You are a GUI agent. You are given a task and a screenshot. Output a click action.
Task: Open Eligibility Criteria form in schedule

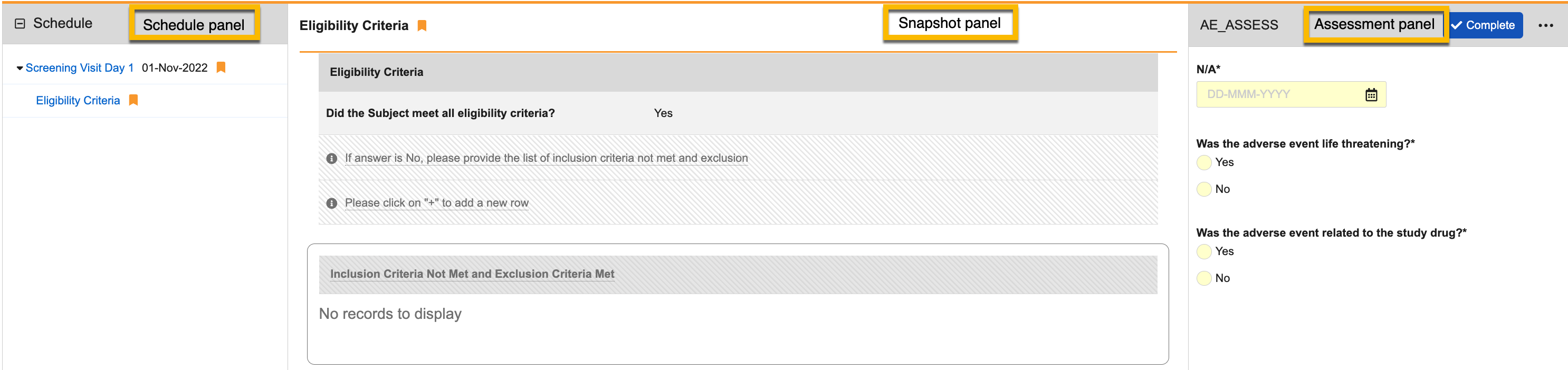(x=78, y=101)
